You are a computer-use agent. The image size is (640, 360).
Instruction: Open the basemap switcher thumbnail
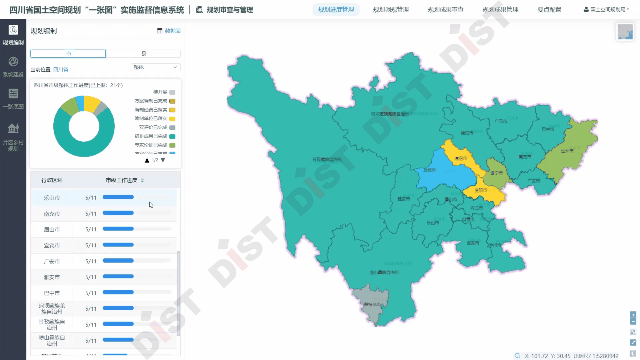click(625, 32)
